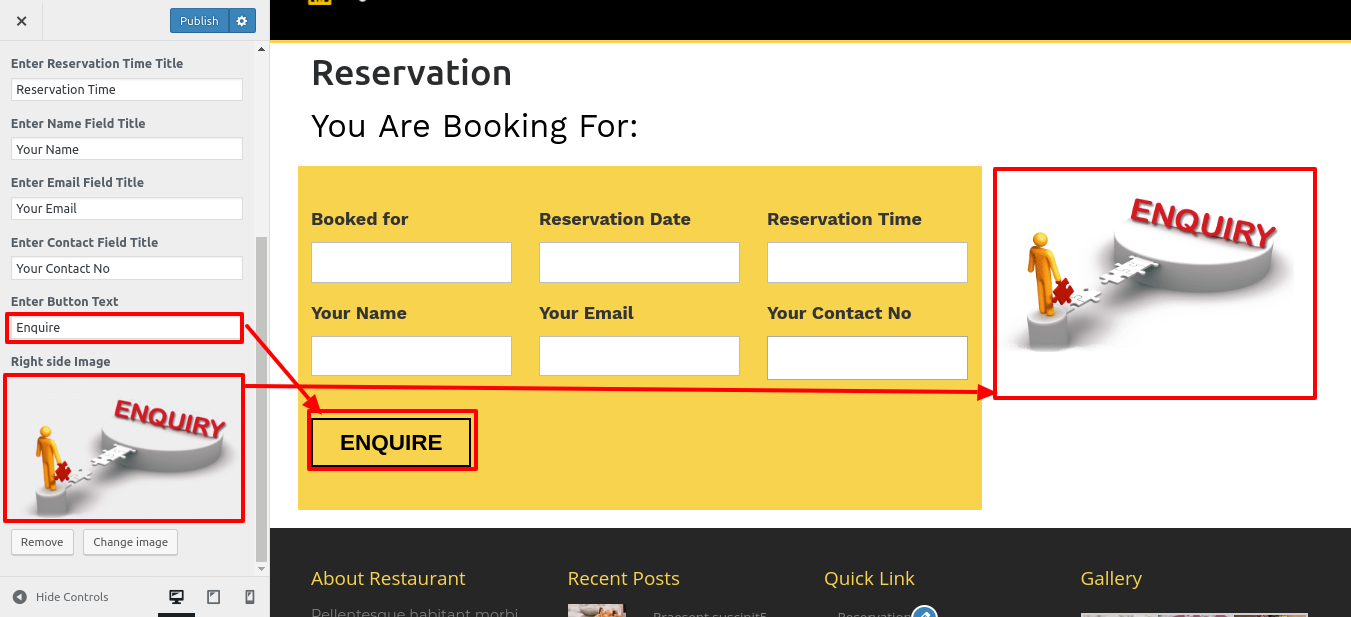The height and width of the screenshot is (617, 1351).
Task: Click the enquiry image in page preview
Action: pos(1155,283)
